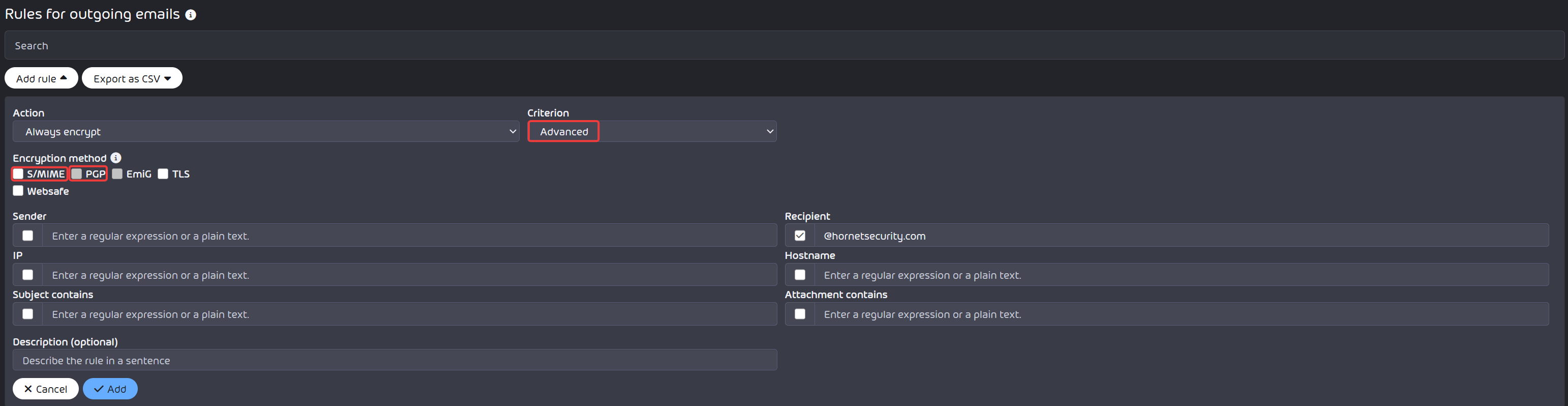Enable the TLS encryption checkbox
The image size is (1568, 406).
point(163,174)
